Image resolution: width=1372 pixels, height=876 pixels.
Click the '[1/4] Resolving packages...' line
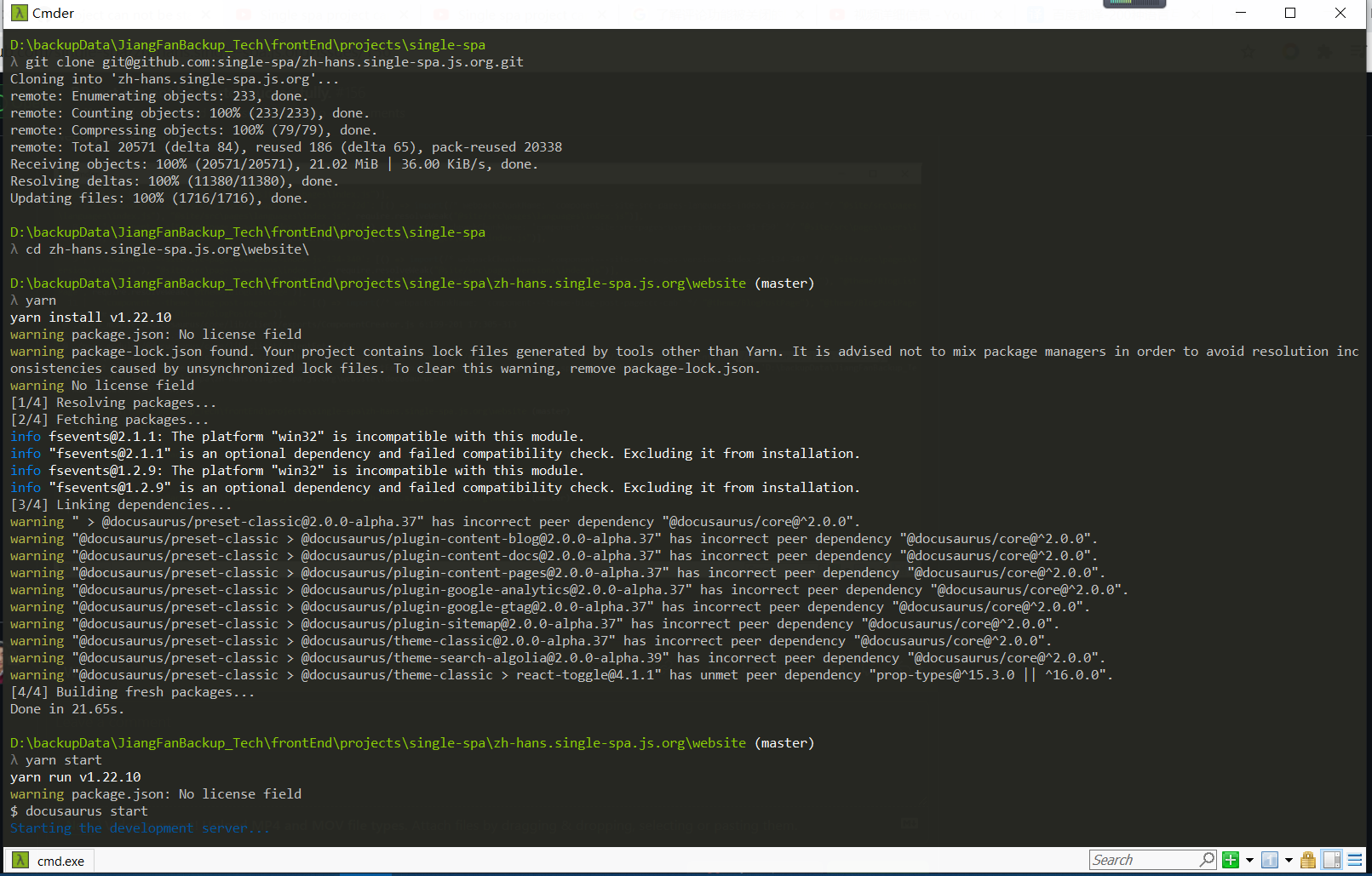113,403
